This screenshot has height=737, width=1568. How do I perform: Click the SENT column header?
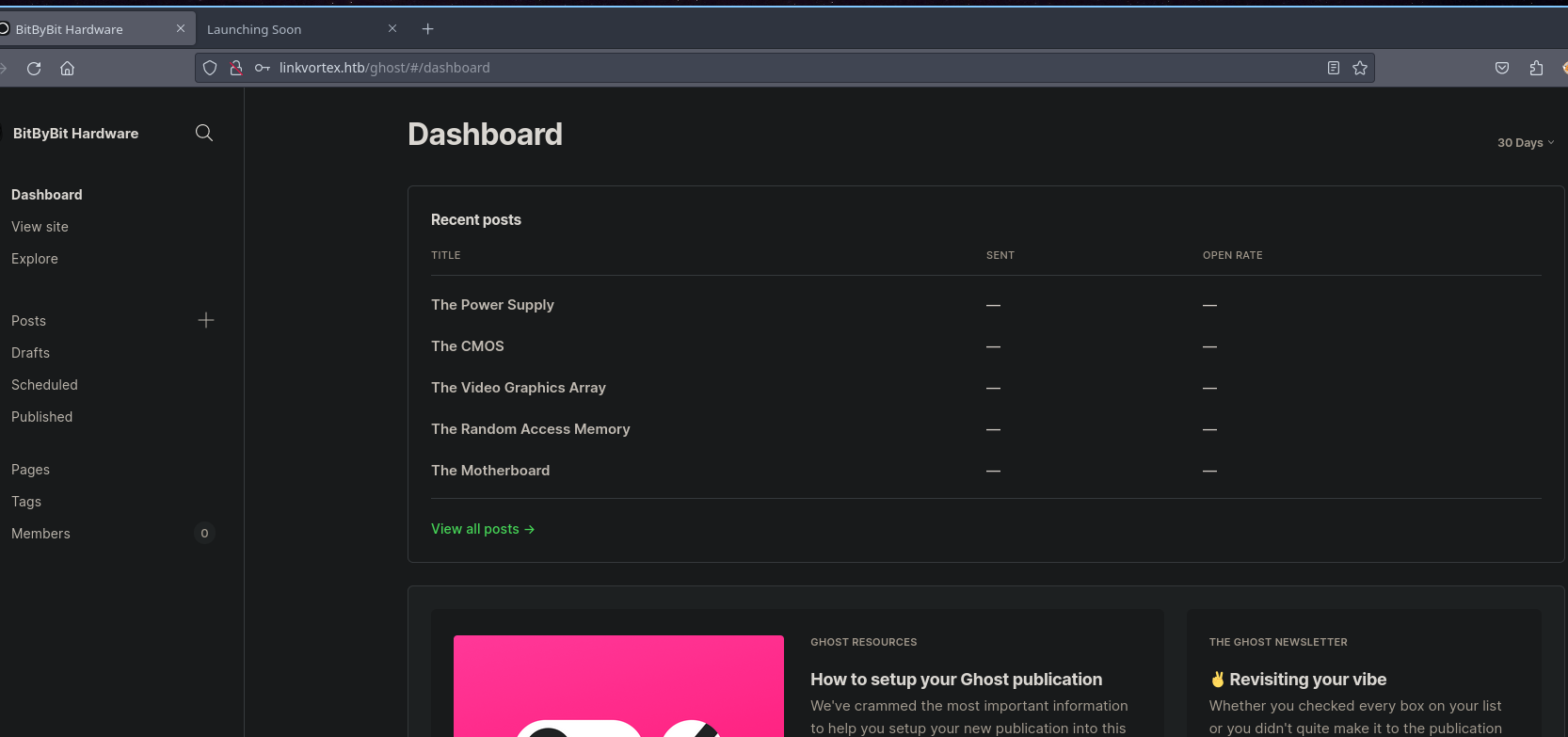[1000, 255]
